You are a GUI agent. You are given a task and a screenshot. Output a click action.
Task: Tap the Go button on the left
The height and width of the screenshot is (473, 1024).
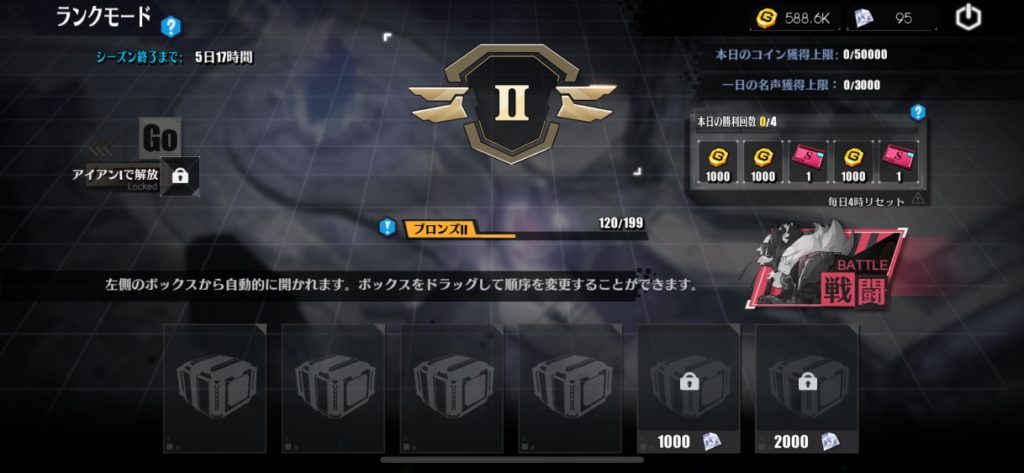(161, 139)
